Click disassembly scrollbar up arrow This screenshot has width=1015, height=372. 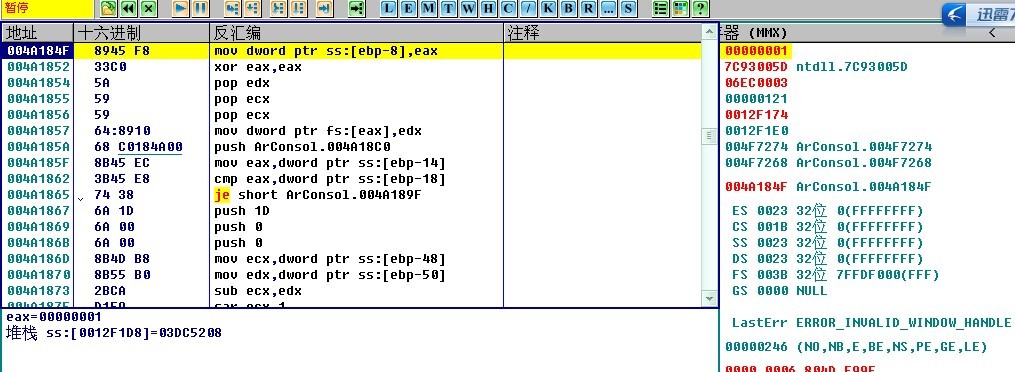[x=710, y=32]
